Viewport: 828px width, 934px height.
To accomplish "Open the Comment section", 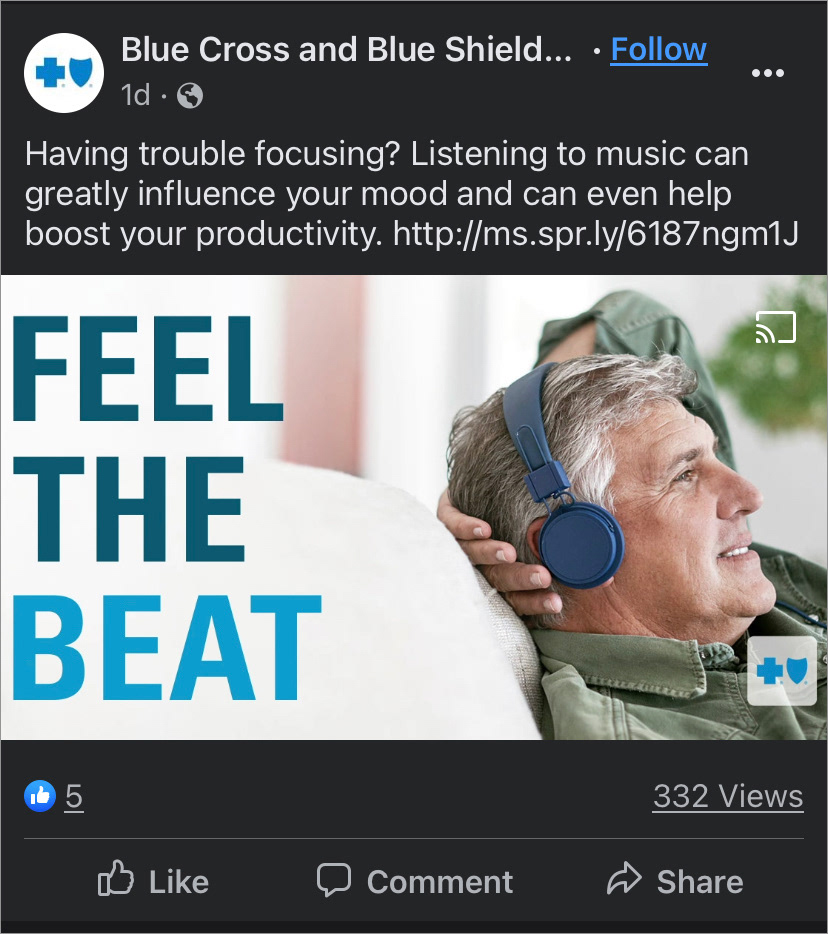I will coord(415,880).
